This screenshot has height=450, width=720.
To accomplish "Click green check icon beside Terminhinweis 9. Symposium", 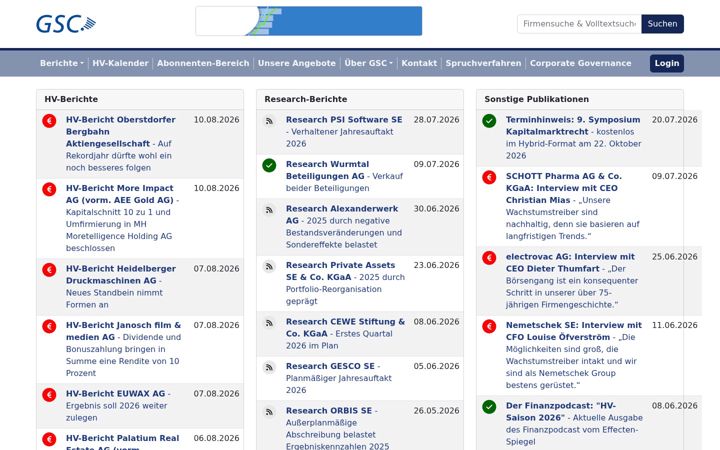I will (489, 121).
